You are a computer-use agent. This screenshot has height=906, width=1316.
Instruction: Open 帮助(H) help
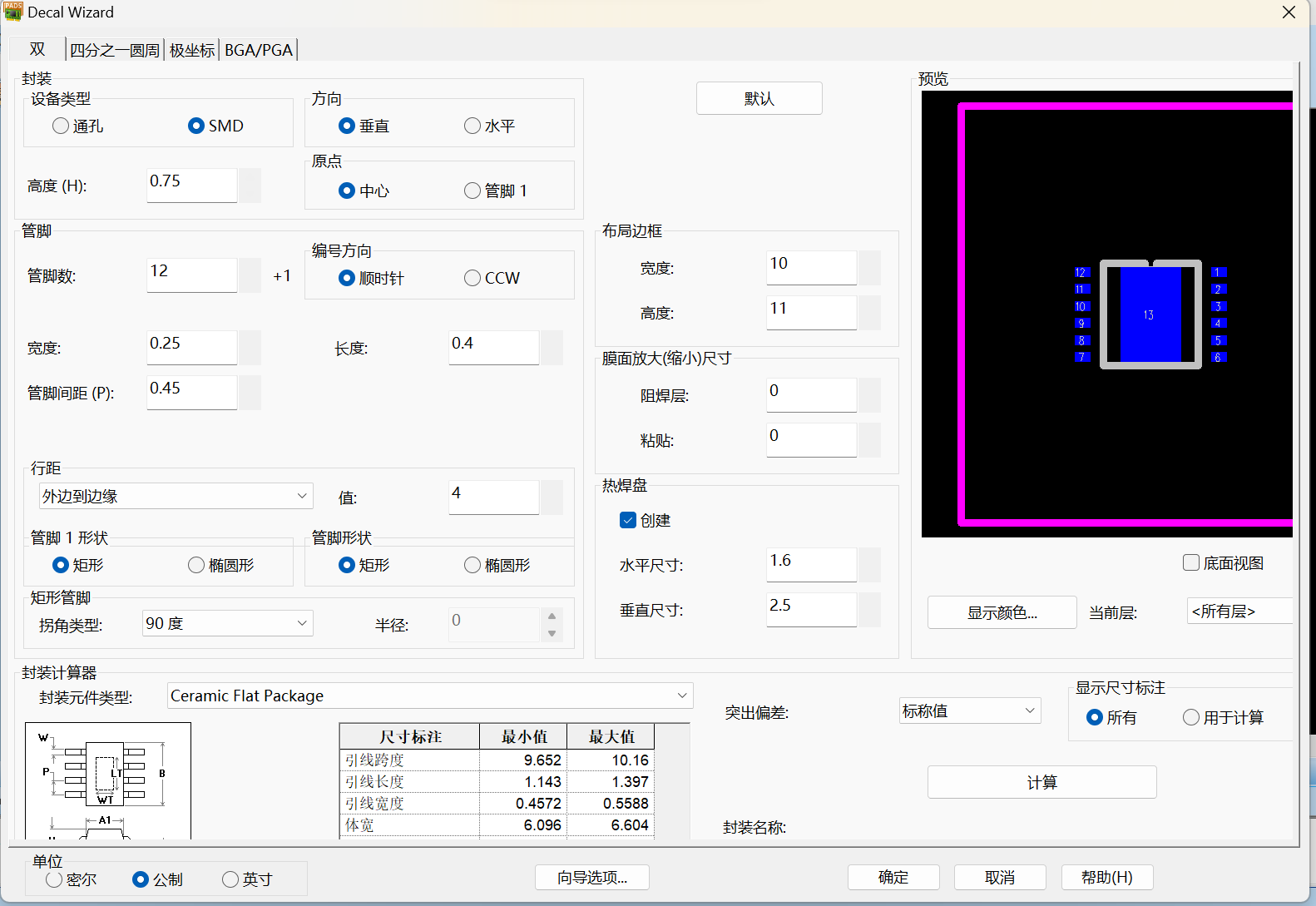click(x=1107, y=877)
